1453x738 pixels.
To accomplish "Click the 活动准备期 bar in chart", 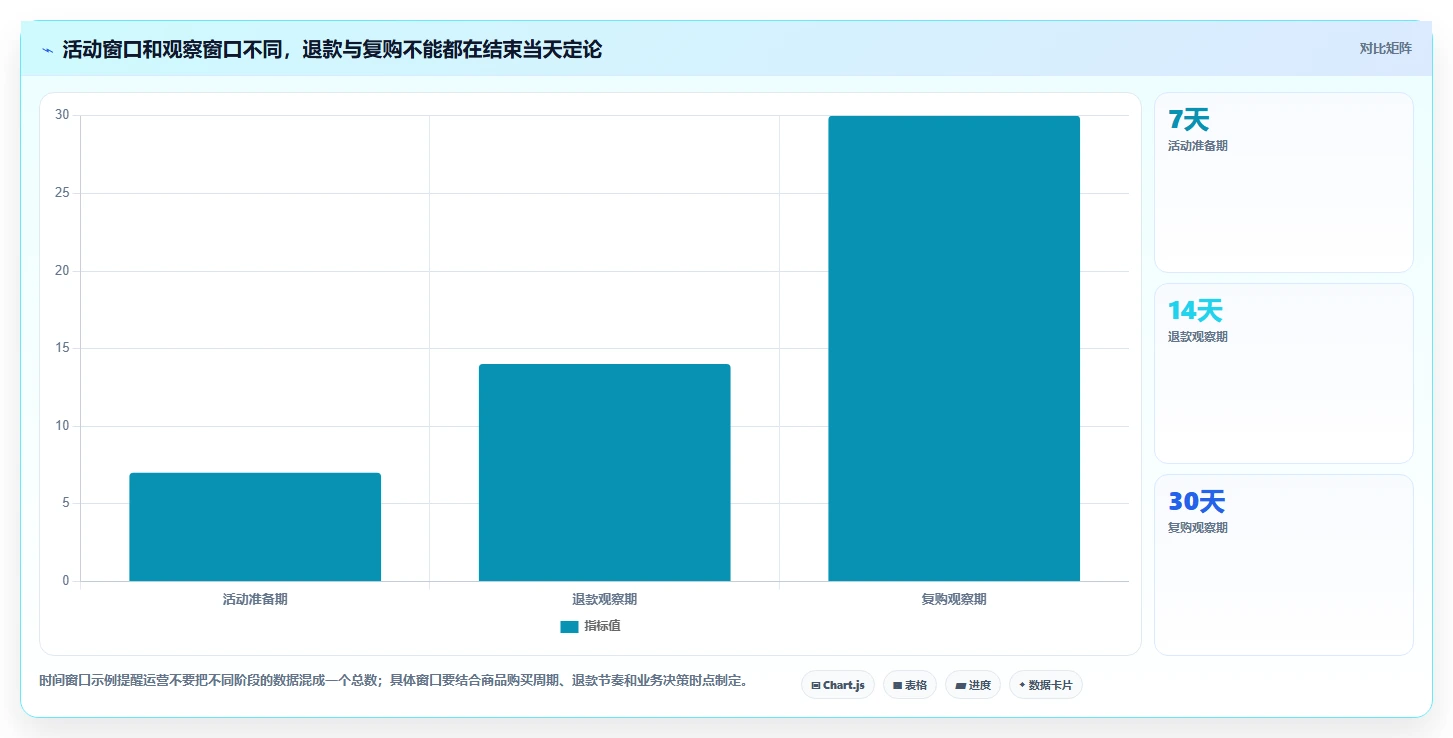I will click(255, 527).
